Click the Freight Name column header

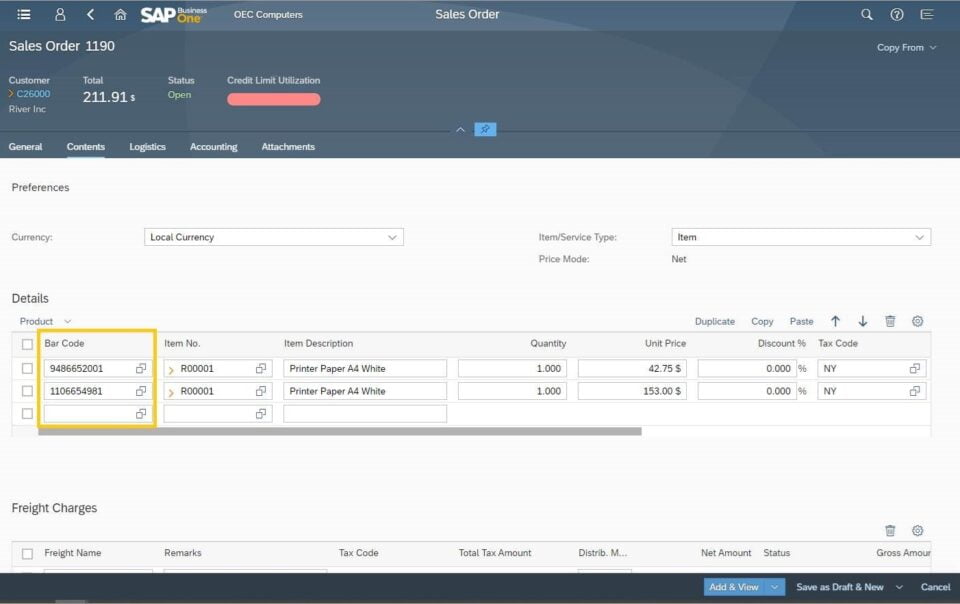(x=72, y=553)
